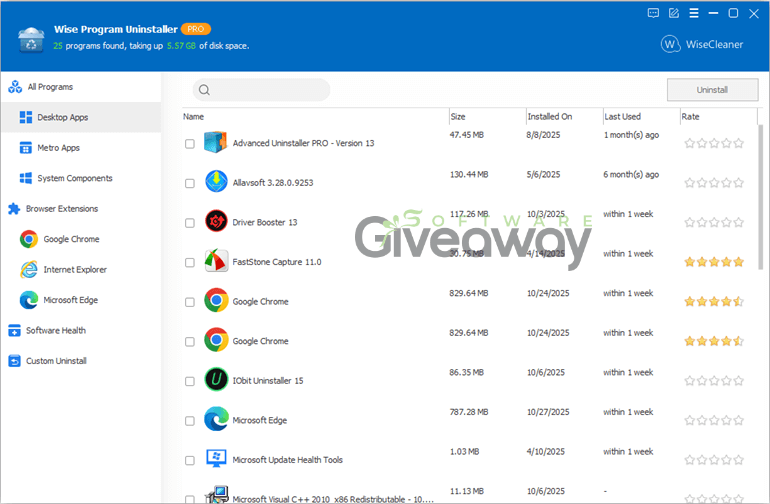The width and height of the screenshot is (770, 504).
Task: Select the Driver Booster 13 name text
Action: (x=265, y=223)
